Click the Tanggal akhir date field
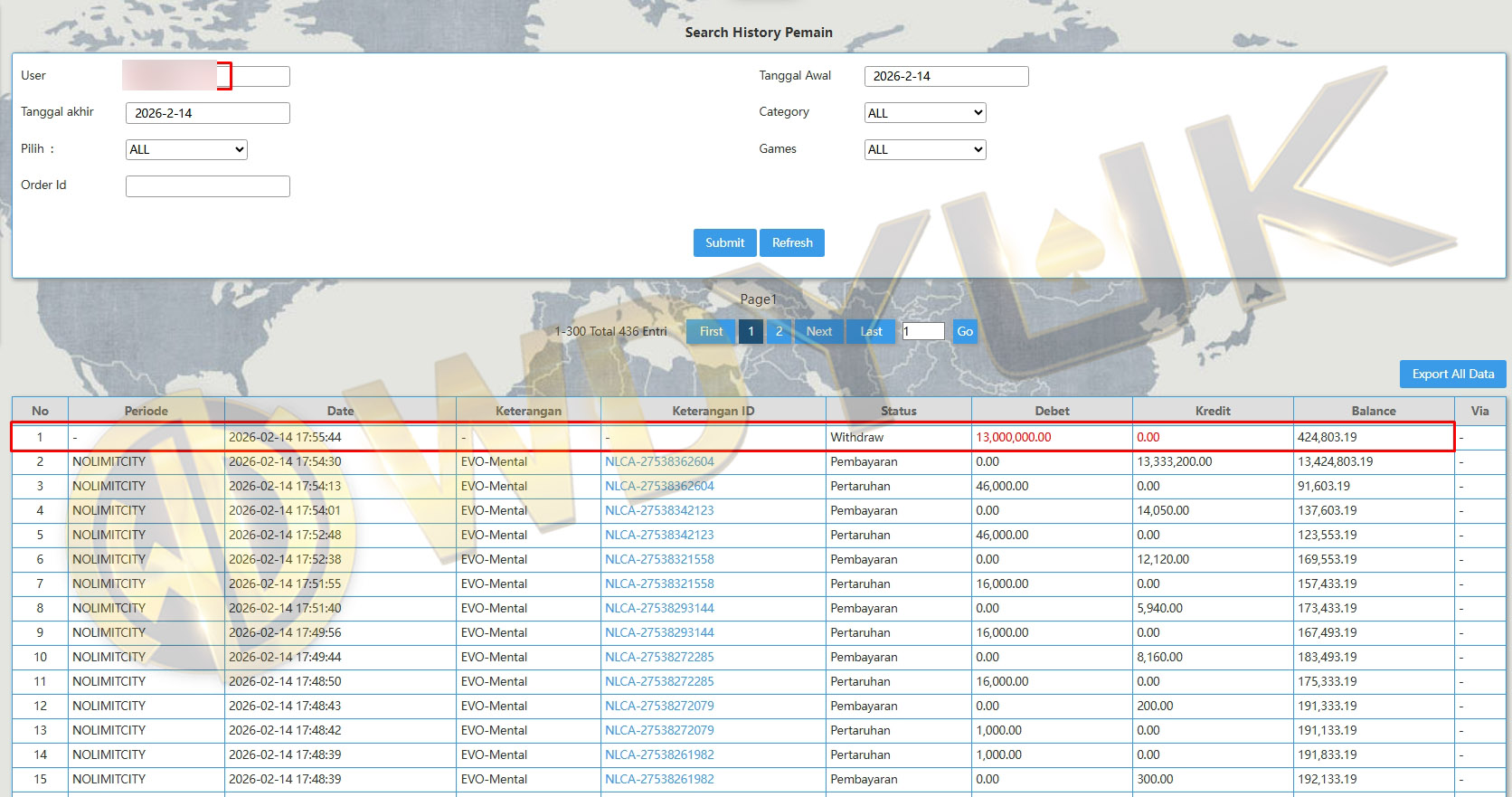Viewport: 1512px width, 797px height. click(207, 113)
